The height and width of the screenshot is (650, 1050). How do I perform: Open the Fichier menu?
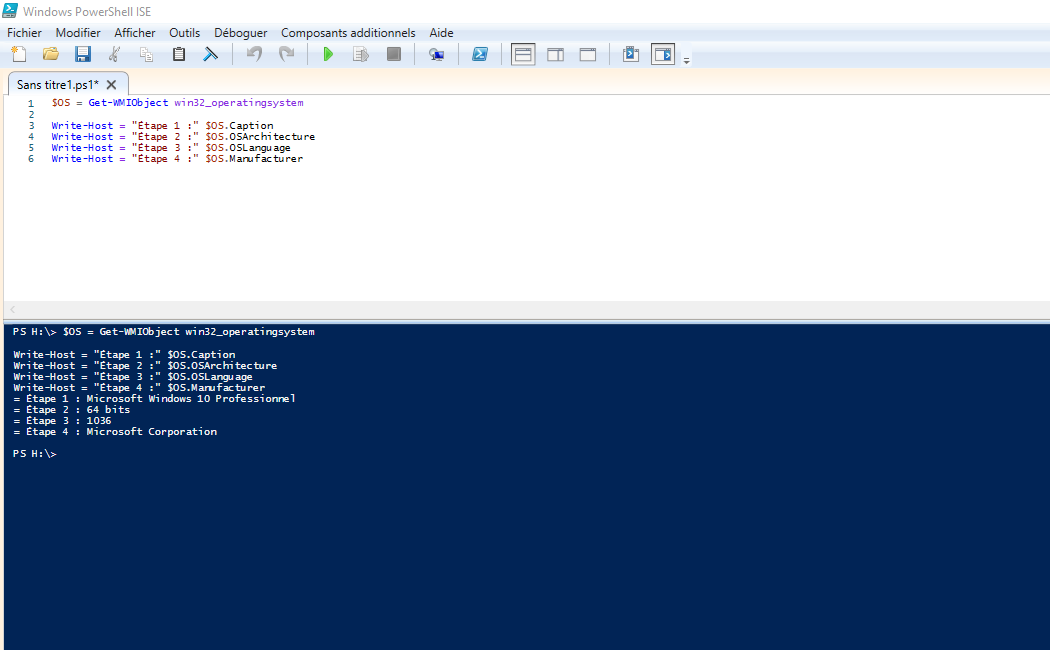click(24, 33)
